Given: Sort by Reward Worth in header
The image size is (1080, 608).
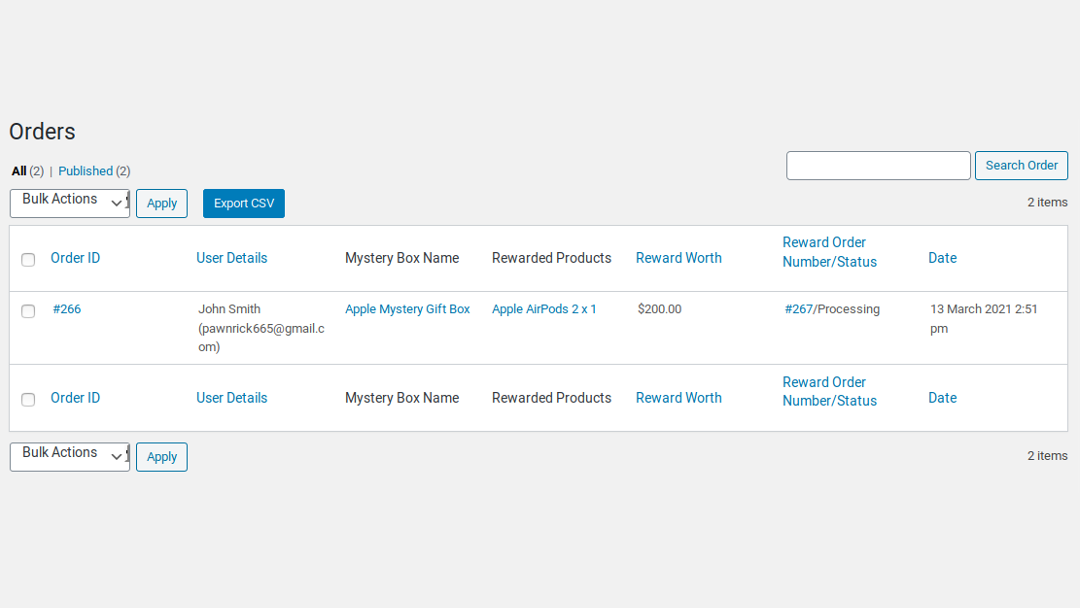Looking at the screenshot, I should pyautogui.click(x=678, y=258).
